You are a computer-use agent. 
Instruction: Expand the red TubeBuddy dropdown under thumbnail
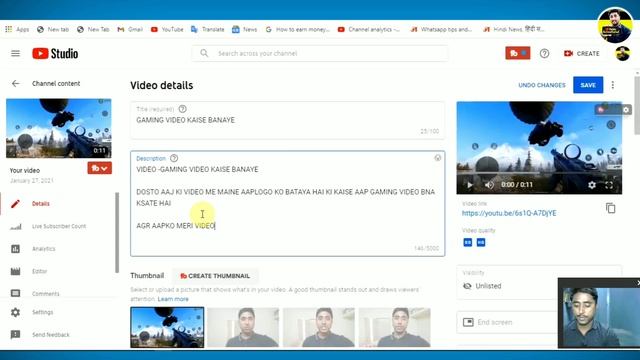click(x=99, y=168)
